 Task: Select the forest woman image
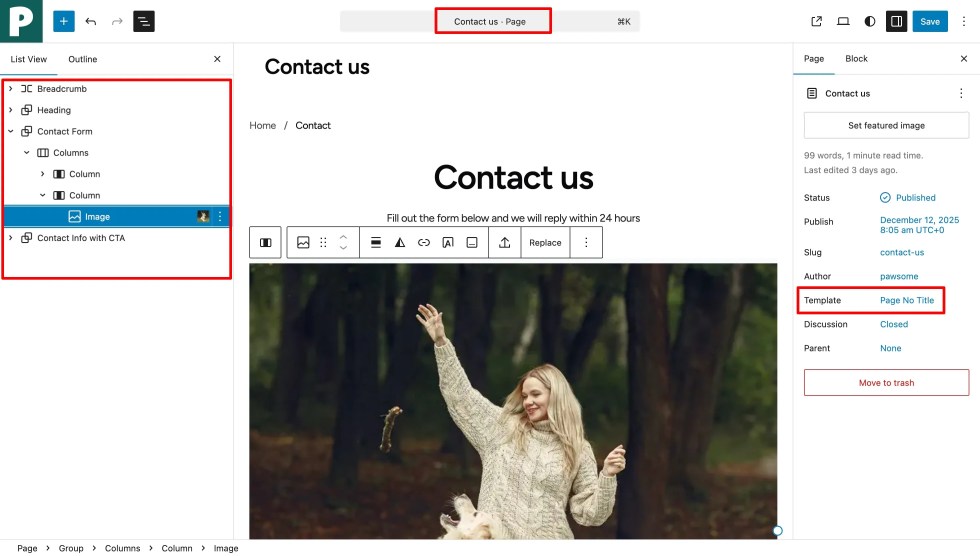513,401
